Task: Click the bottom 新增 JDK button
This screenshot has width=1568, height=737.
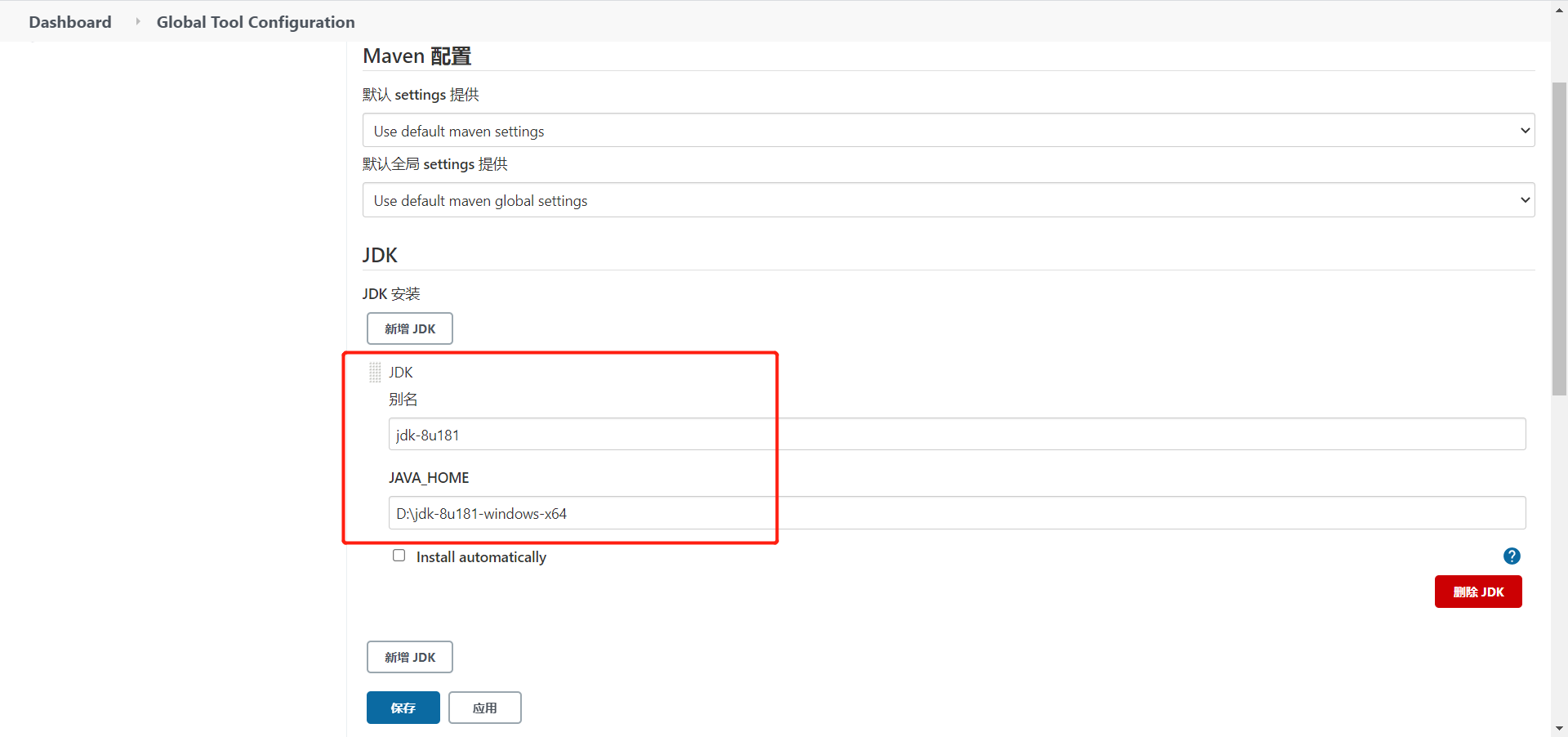Action: tap(409, 656)
